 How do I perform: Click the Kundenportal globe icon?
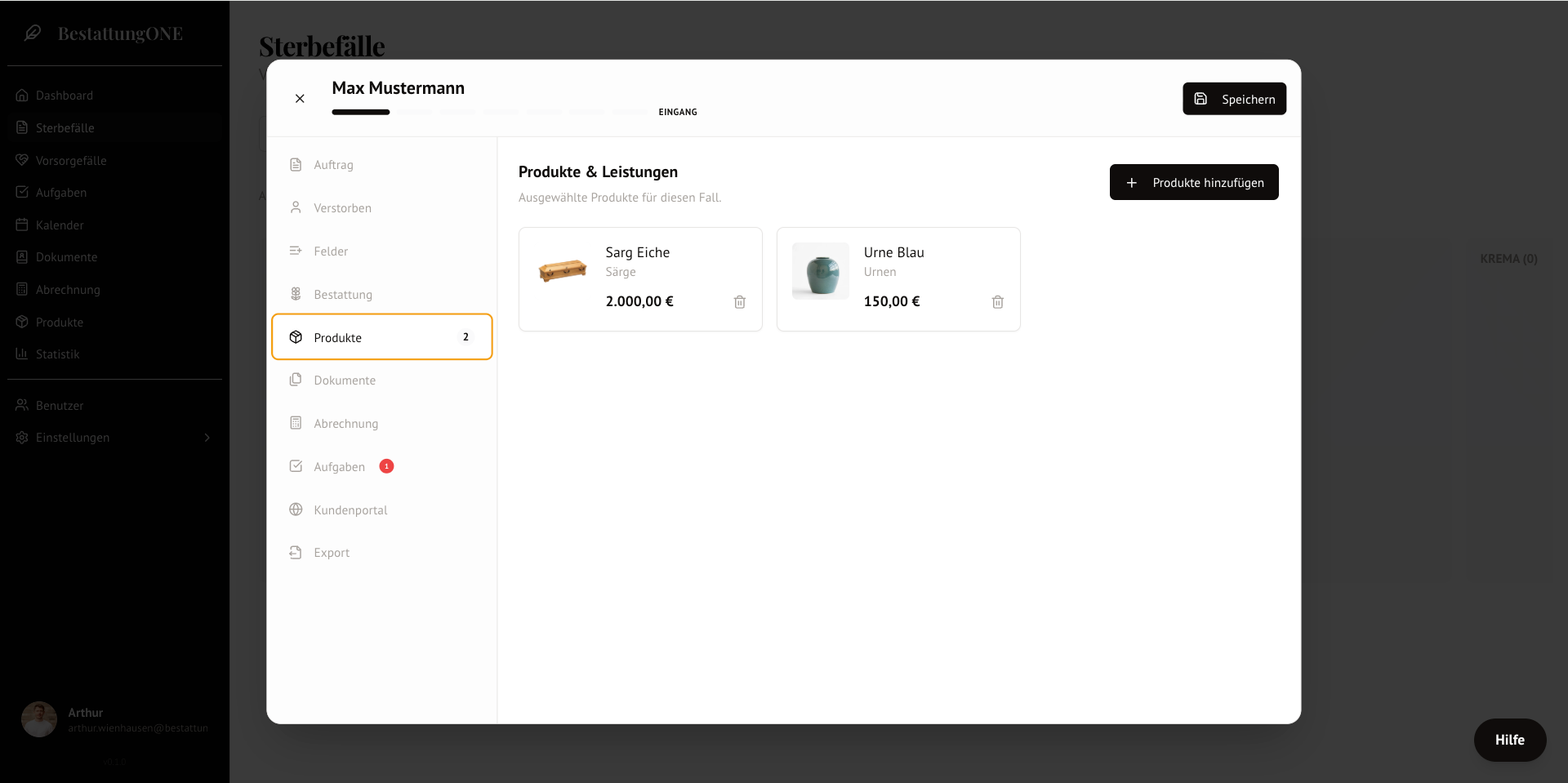click(296, 509)
